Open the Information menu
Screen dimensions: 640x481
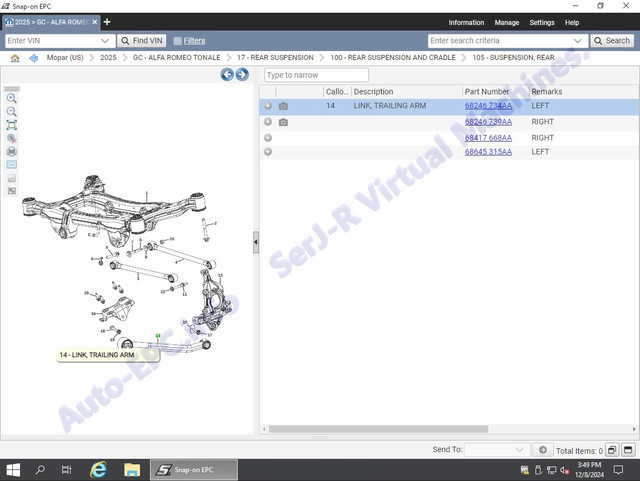[466, 22]
